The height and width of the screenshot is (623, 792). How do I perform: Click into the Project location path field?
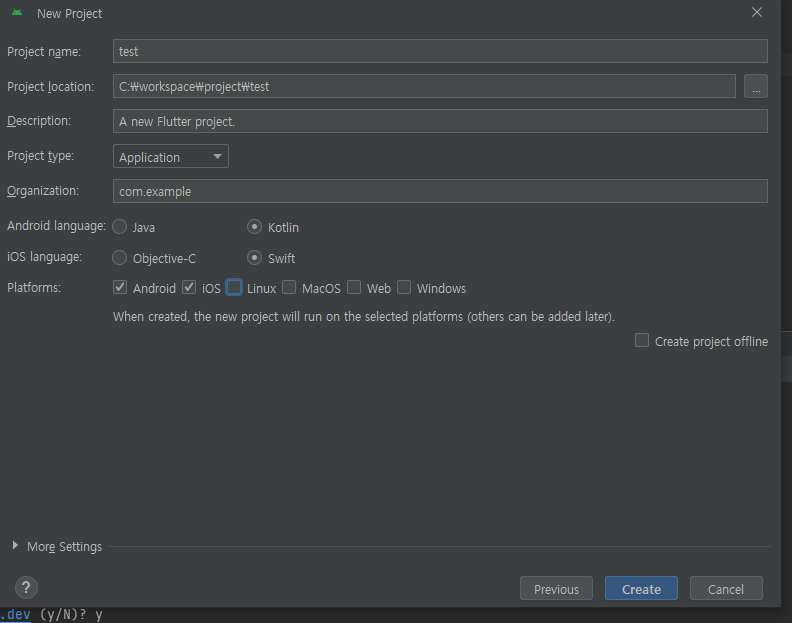pos(424,86)
